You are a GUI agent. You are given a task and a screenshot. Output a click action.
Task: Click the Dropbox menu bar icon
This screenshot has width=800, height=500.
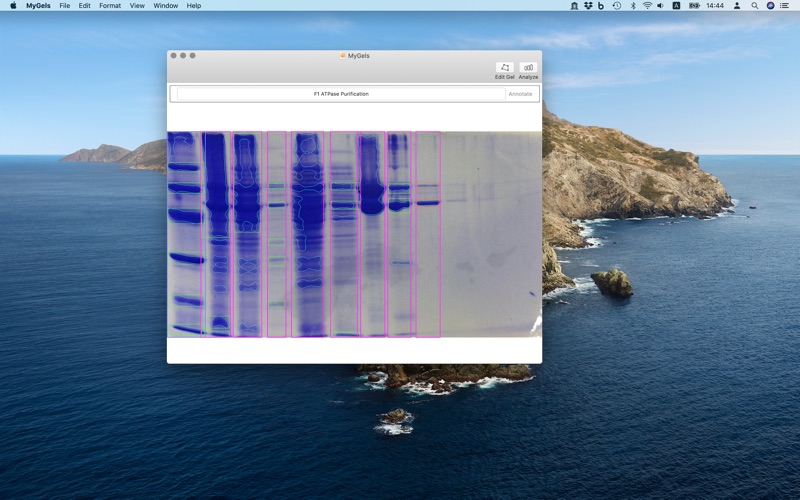pyautogui.click(x=587, y=5)
